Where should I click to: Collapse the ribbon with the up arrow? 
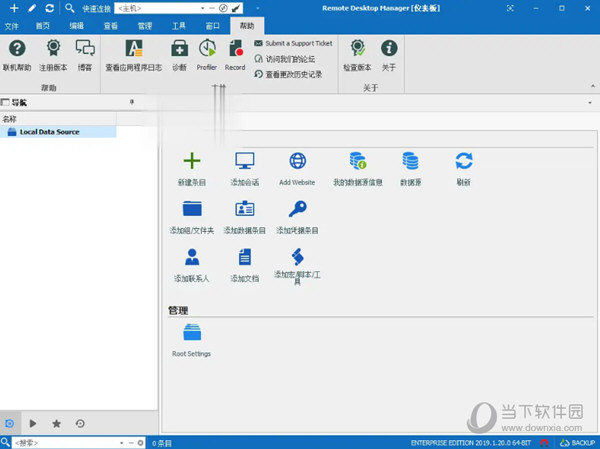[x=593, y=86]
